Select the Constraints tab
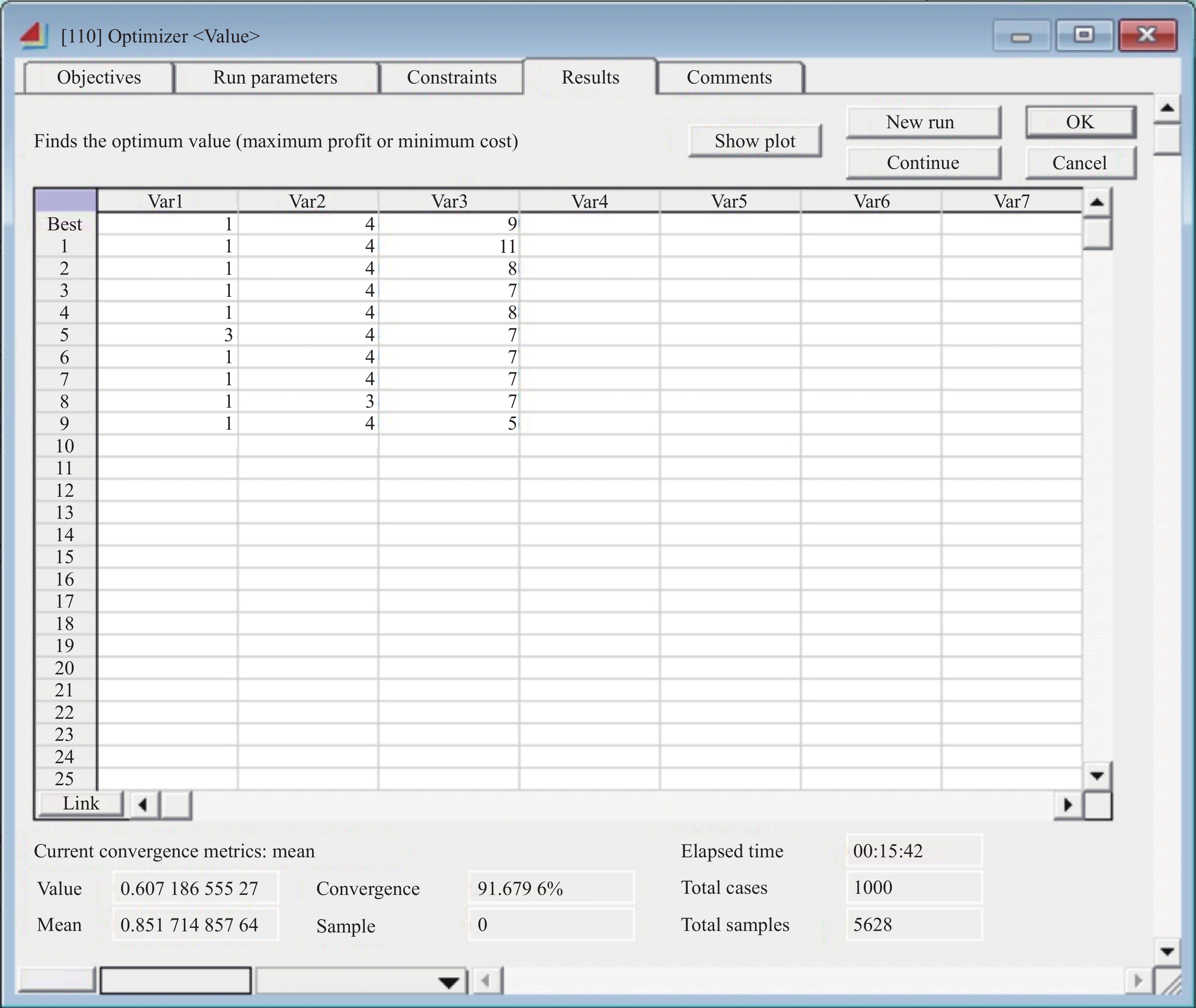Screen dimensions: 1196x1008 (x=451, y=77)
